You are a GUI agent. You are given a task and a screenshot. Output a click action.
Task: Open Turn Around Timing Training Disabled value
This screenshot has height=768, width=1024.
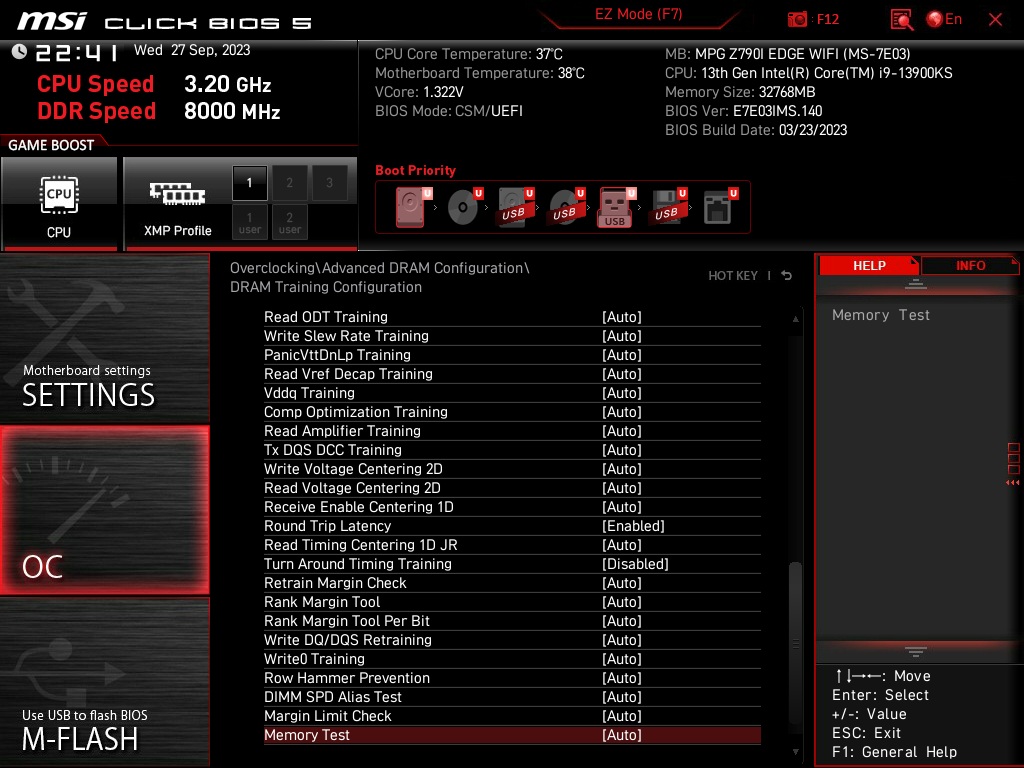[x=635, y=564]
